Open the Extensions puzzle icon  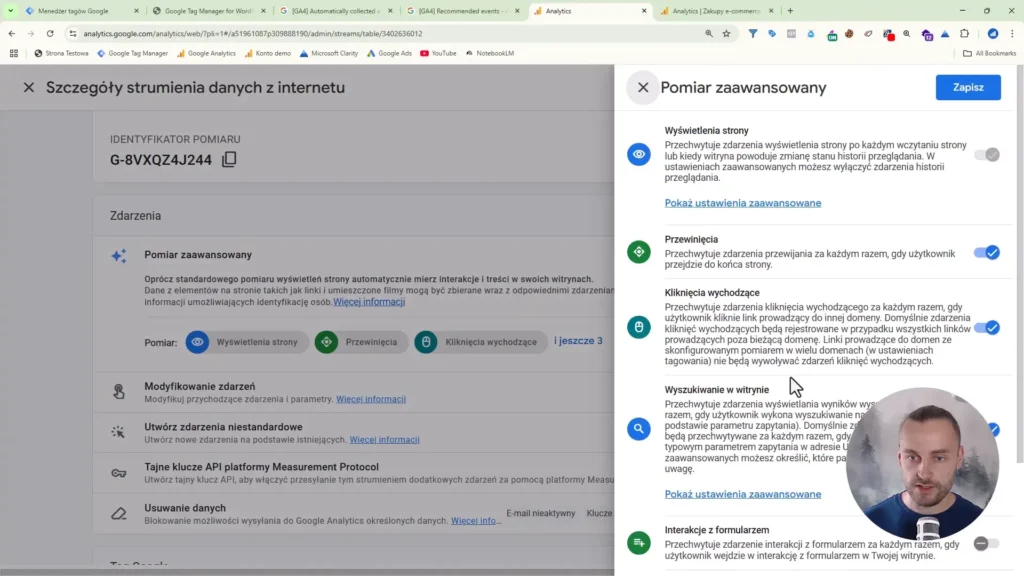click(x=965, y=33)
